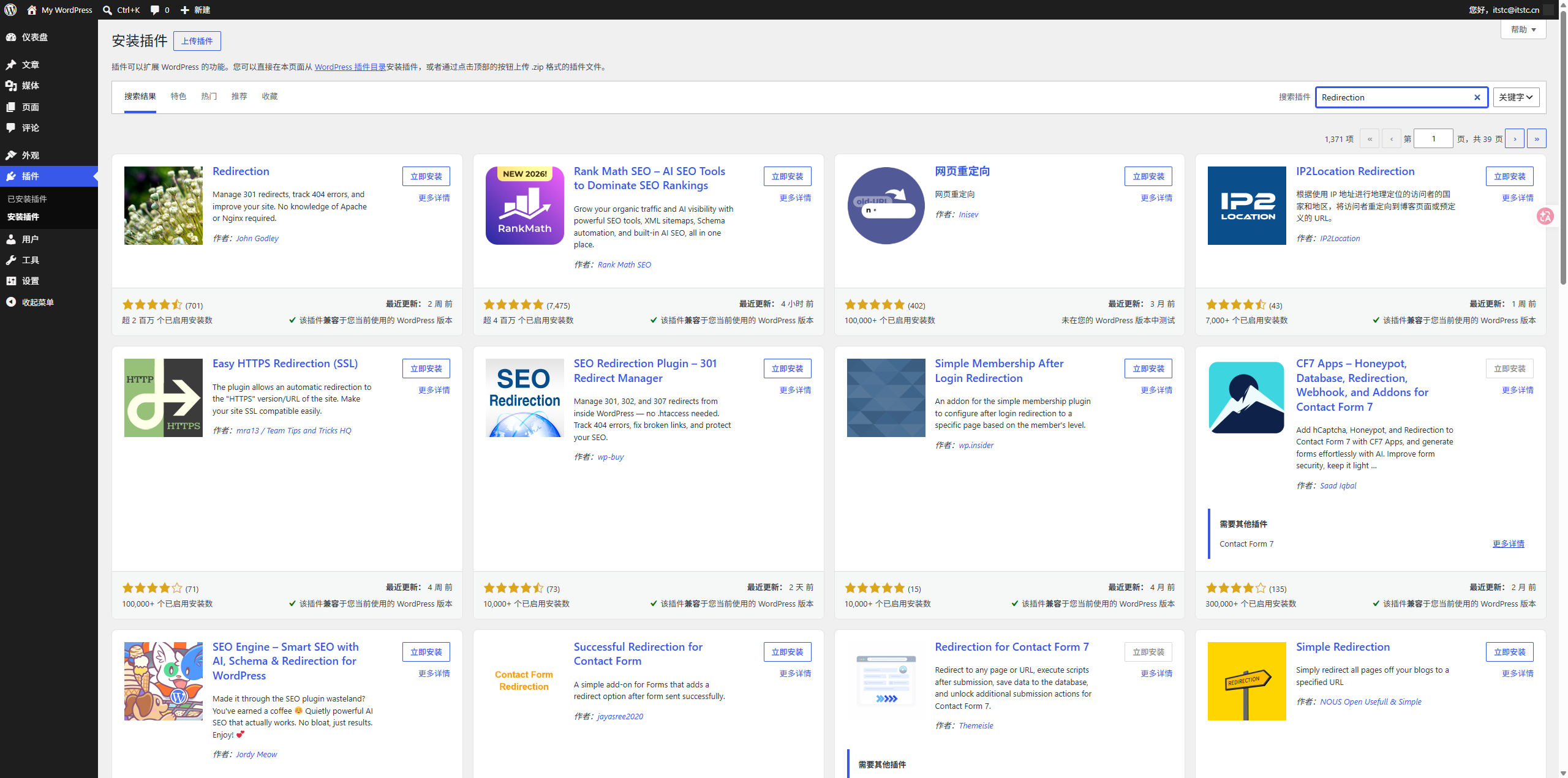The height and width of the screenshot is (778, 1568).
Task: Click the SEO Redirection plugin icon
Action: (x=525, y=398)
